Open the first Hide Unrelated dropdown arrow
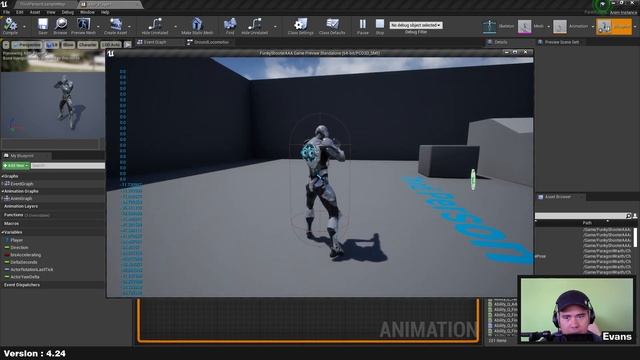The height and width of the screenshot is (360, 640). [176, 27]
